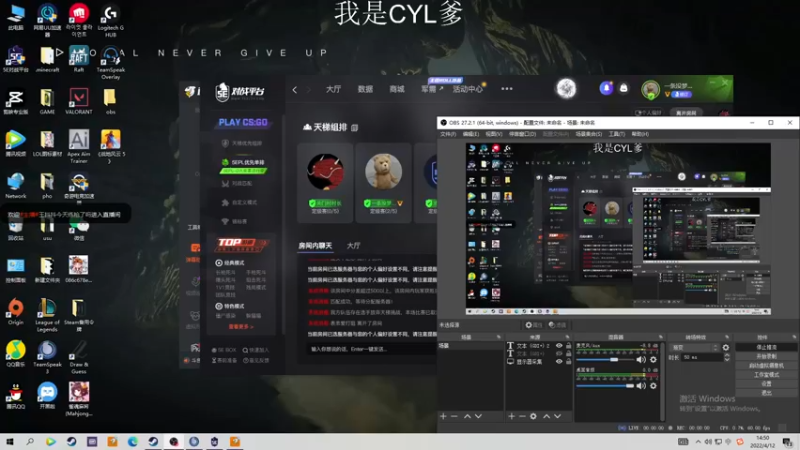Click the start virtual camera button in OBS
The height and width of the screenshot is (450, 800).
766,365
